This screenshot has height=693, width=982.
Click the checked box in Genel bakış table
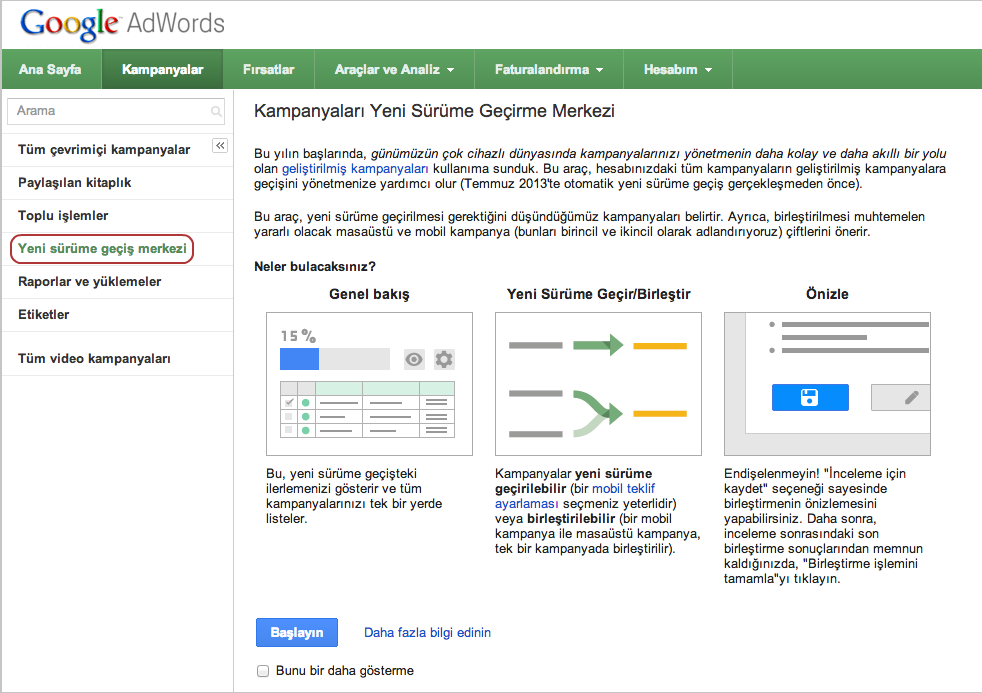[289, 402]
